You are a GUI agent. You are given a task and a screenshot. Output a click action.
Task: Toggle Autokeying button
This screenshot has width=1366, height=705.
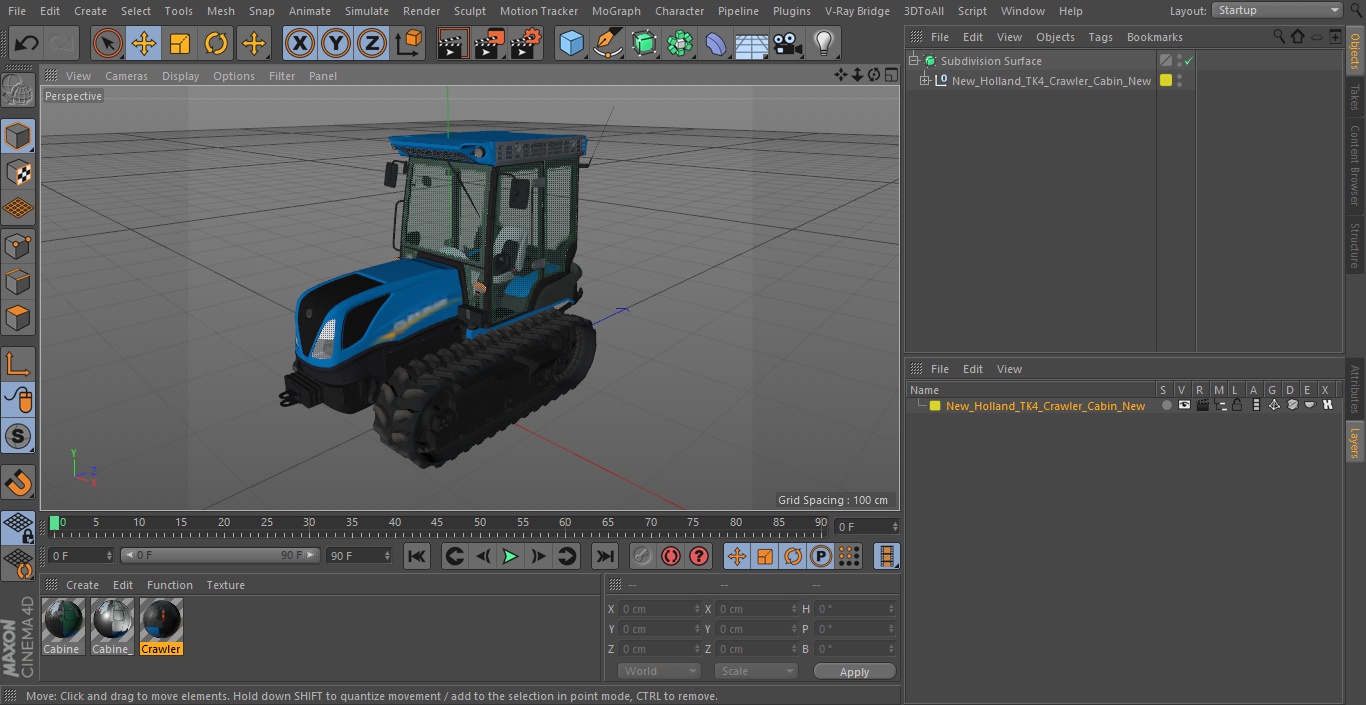[x=671, y=556]
